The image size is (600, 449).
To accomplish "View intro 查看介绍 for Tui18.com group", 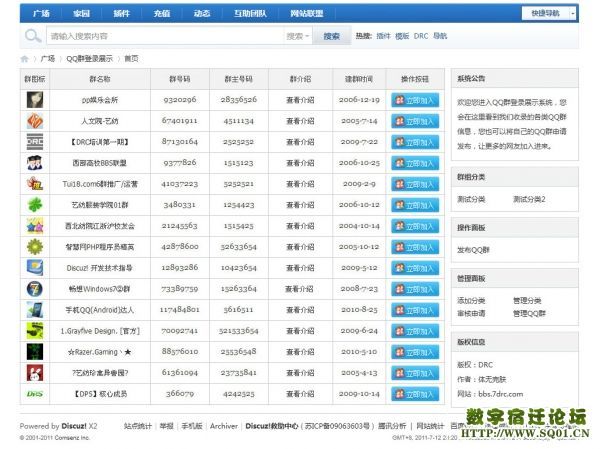I will (x=300, y=184).
